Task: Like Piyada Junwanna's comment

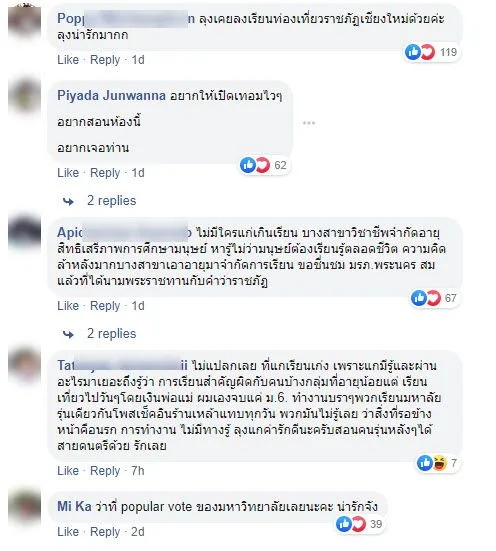Action: click(68, 173)
